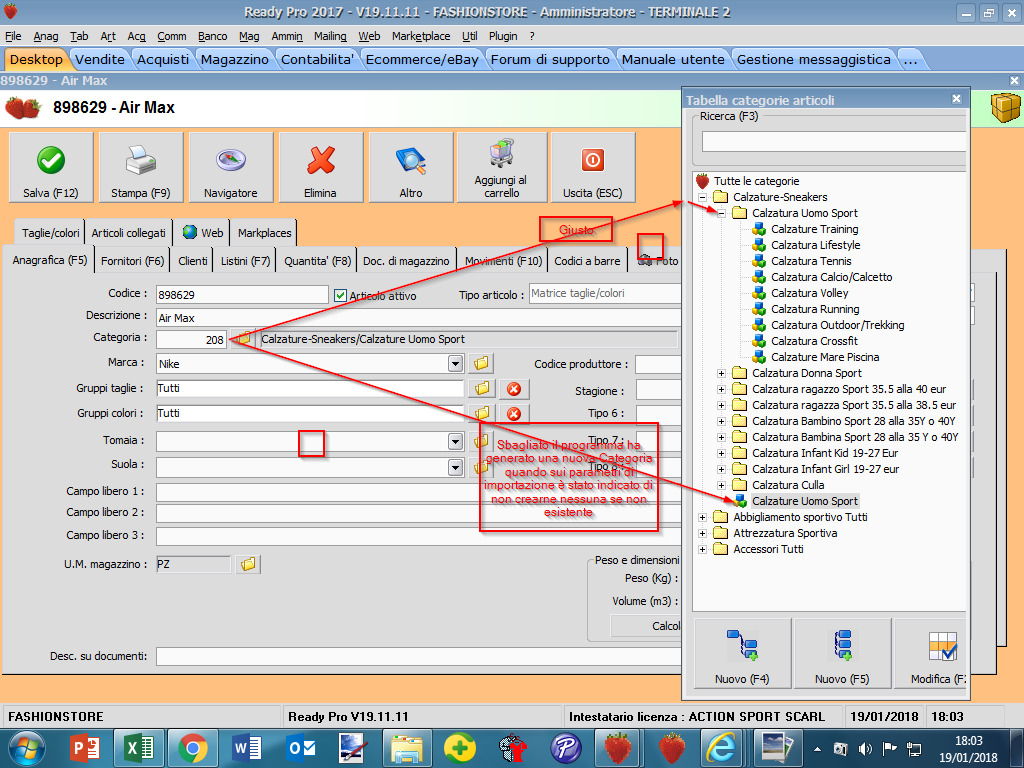Click the Uscita (ESC) exit button
Screen dimensions: 1024x768
pyautogui.click(x=593, y=167)
